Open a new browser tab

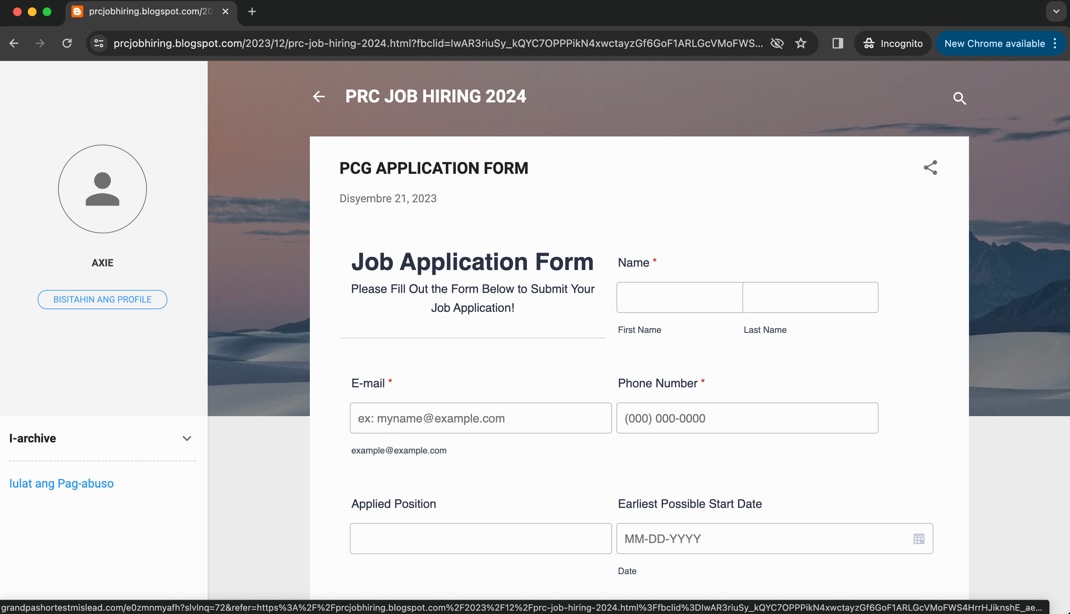pyautogui.click(x=252, y=12)
